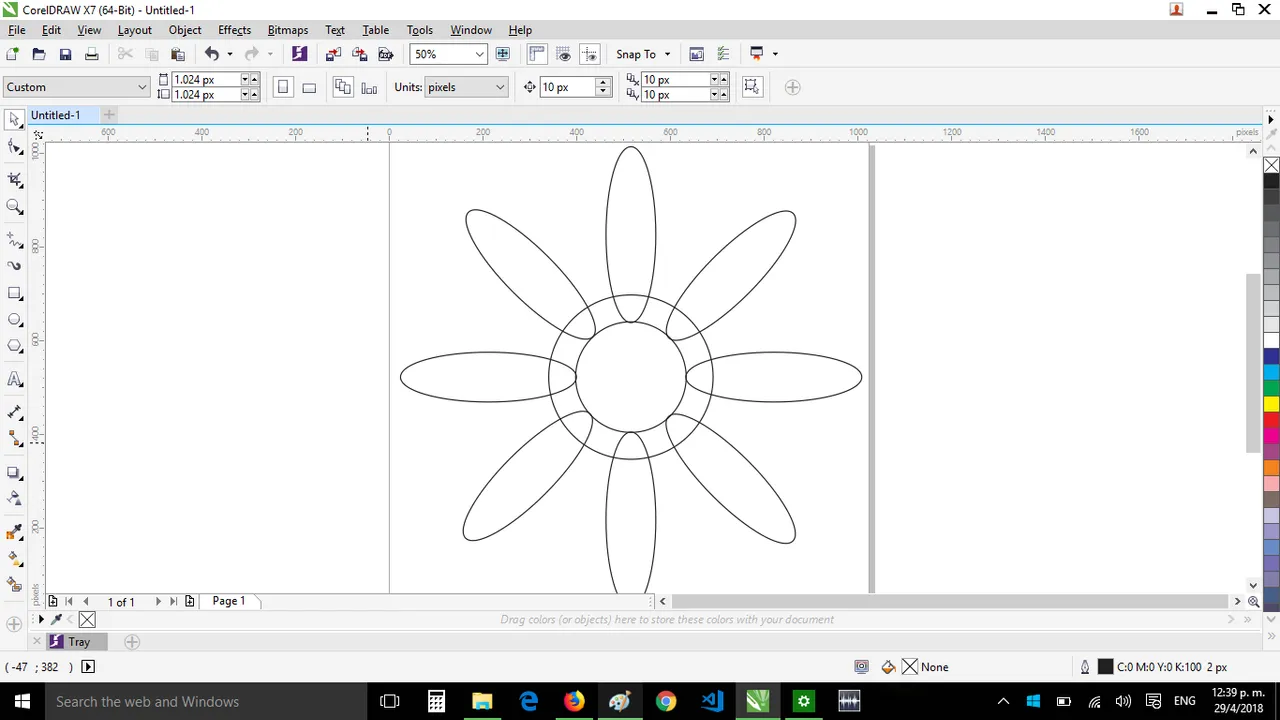Set landscape page orientation
Image resolution: width=1280 pixels, height=720 pixels.
point(309,87)
